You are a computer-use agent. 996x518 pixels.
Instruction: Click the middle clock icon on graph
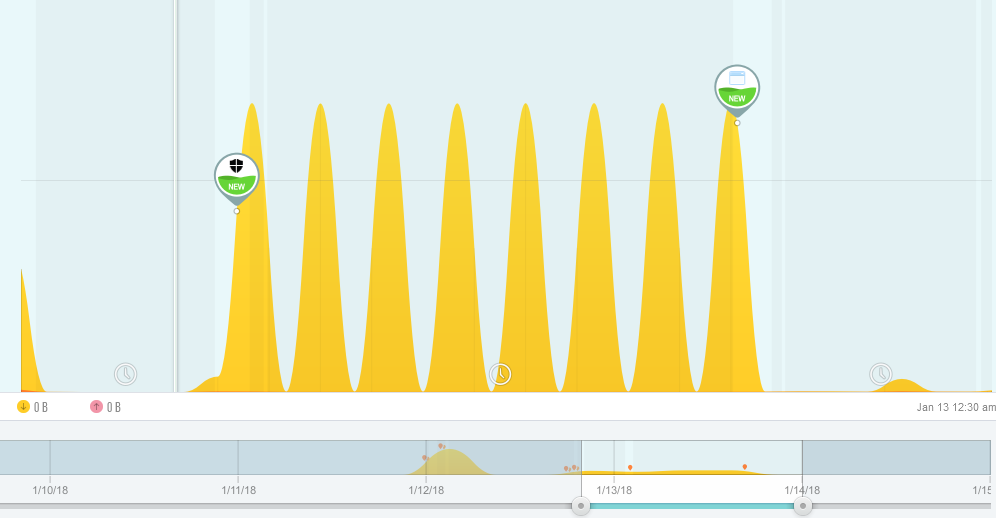(x=500, y=374)
